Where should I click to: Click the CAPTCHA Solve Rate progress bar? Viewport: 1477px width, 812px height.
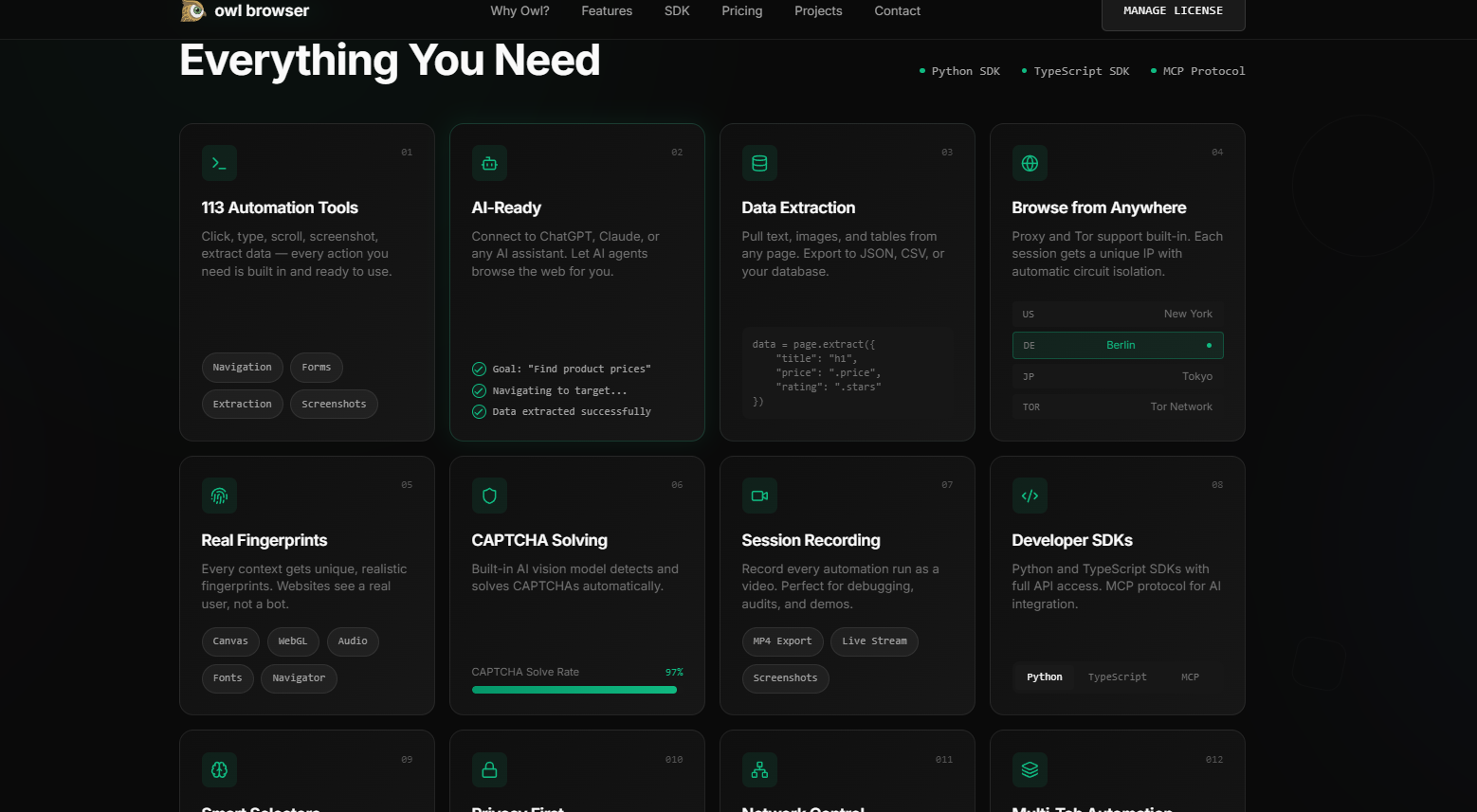tap(574, 689)
